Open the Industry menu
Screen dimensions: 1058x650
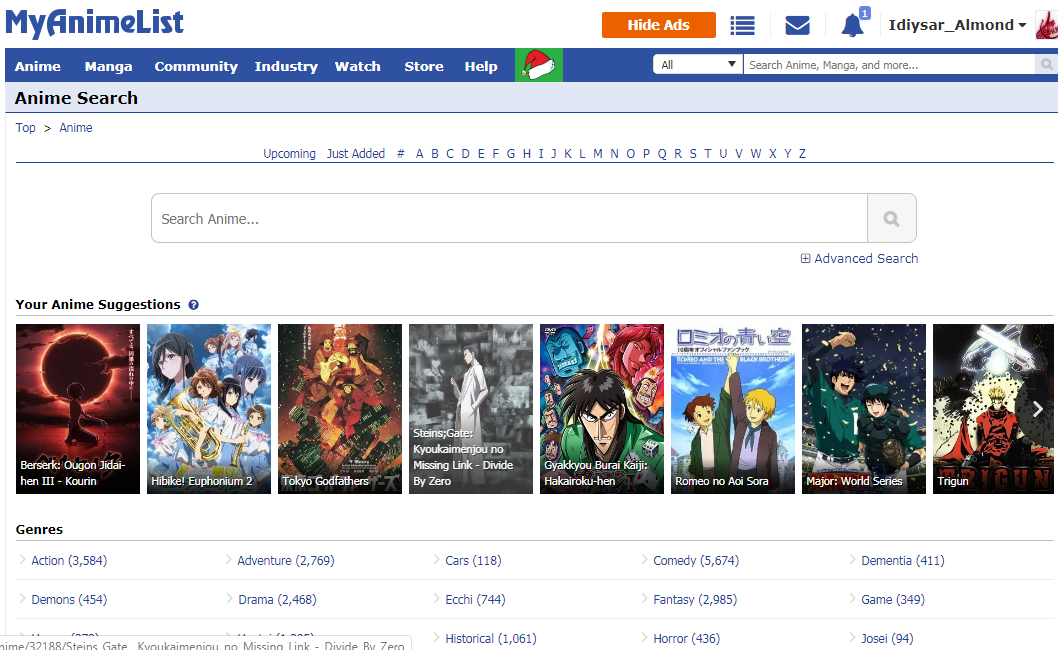point(286,66)
